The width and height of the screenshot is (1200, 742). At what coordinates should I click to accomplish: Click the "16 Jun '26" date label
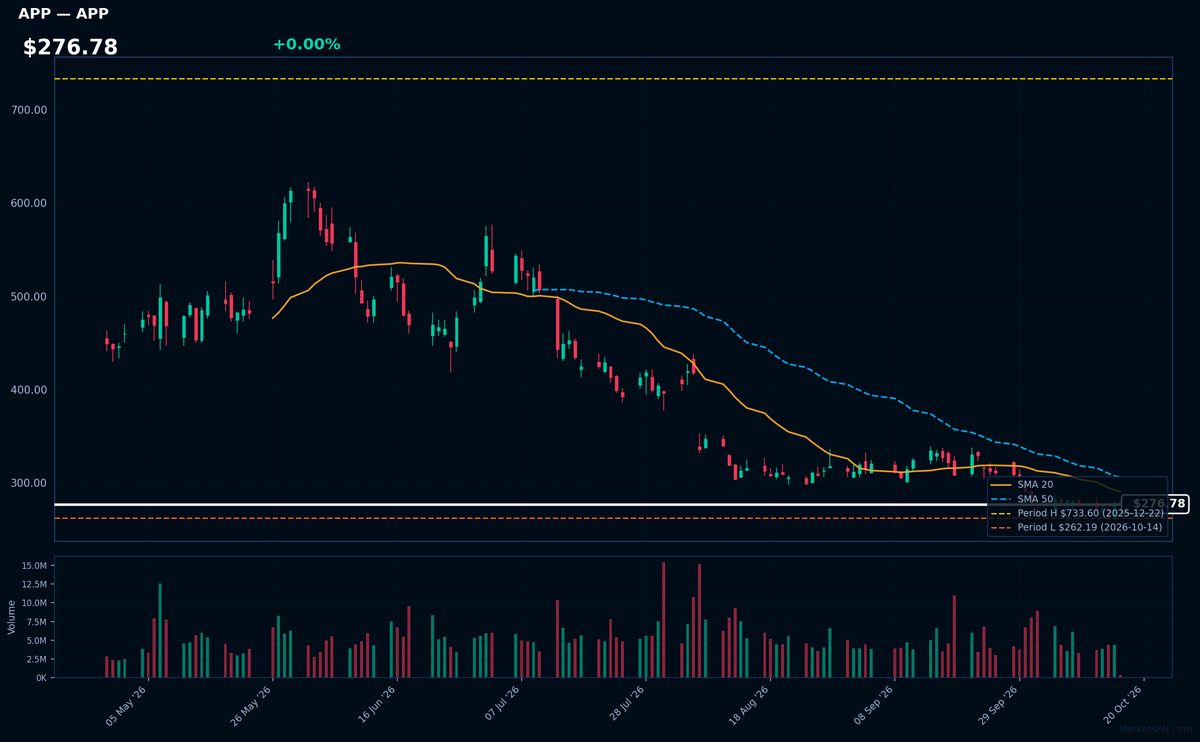coord(375,706)
